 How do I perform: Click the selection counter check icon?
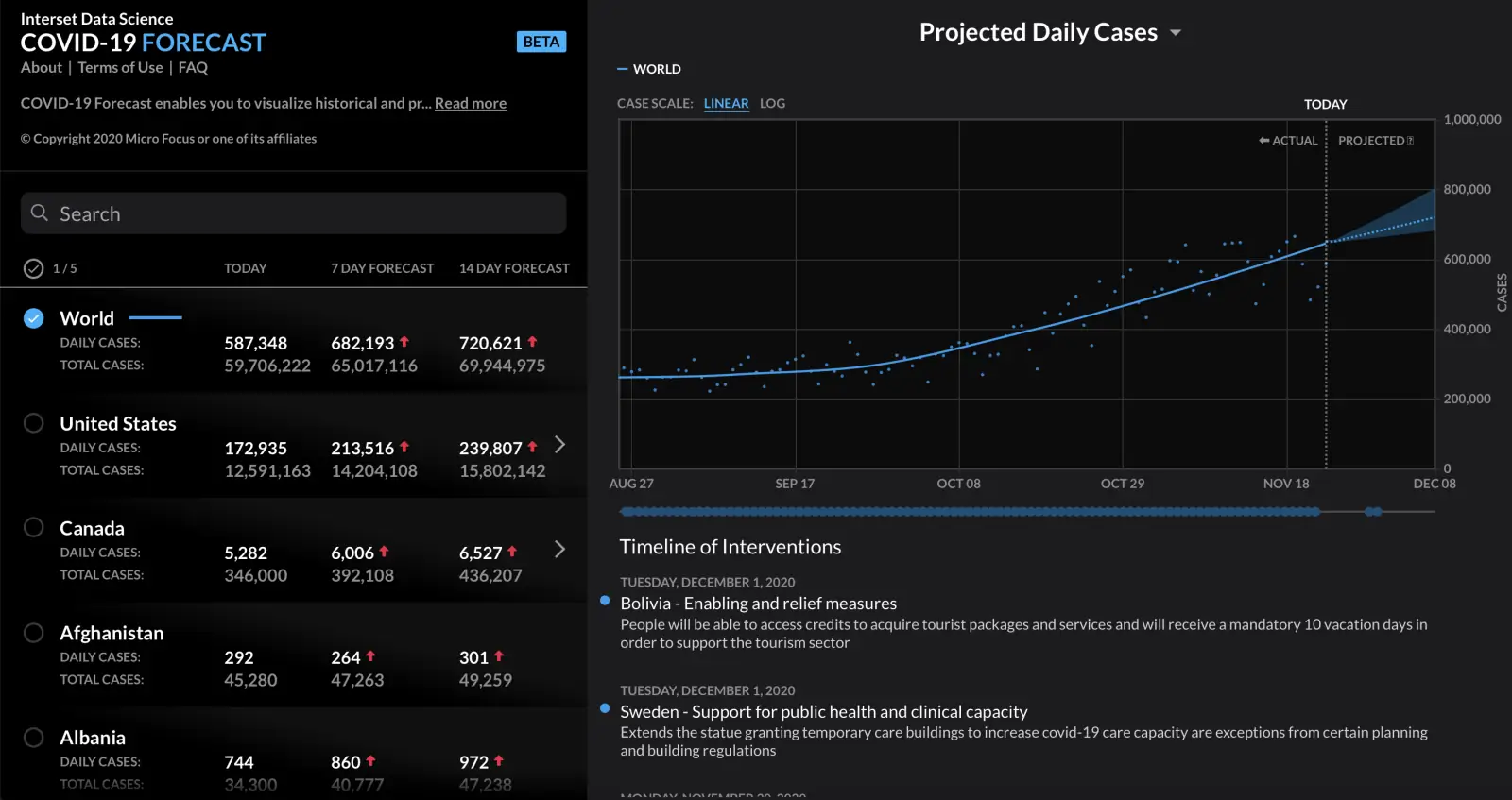[x=33, y=268]
